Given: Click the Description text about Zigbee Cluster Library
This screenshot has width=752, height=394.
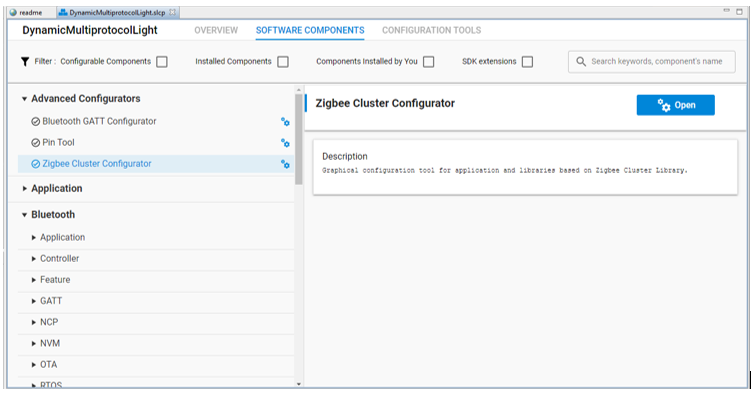Looking at the screenshot, I should pyautogui.click(x=505, y=171).
